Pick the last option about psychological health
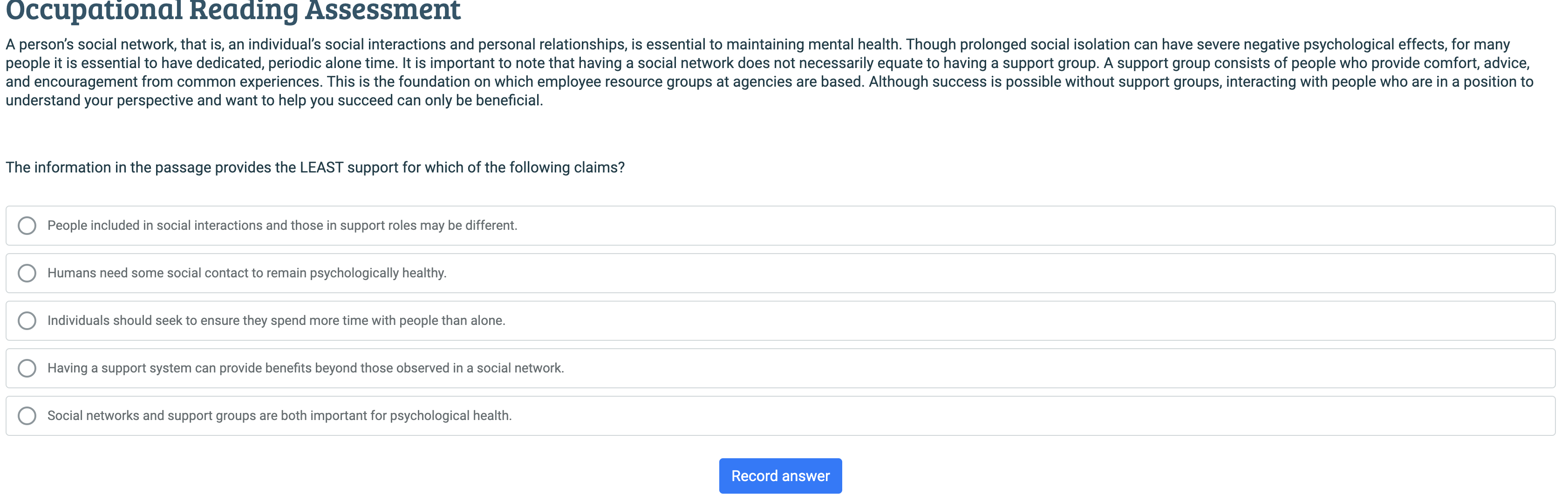1568x496 pixels. (280, 415)
